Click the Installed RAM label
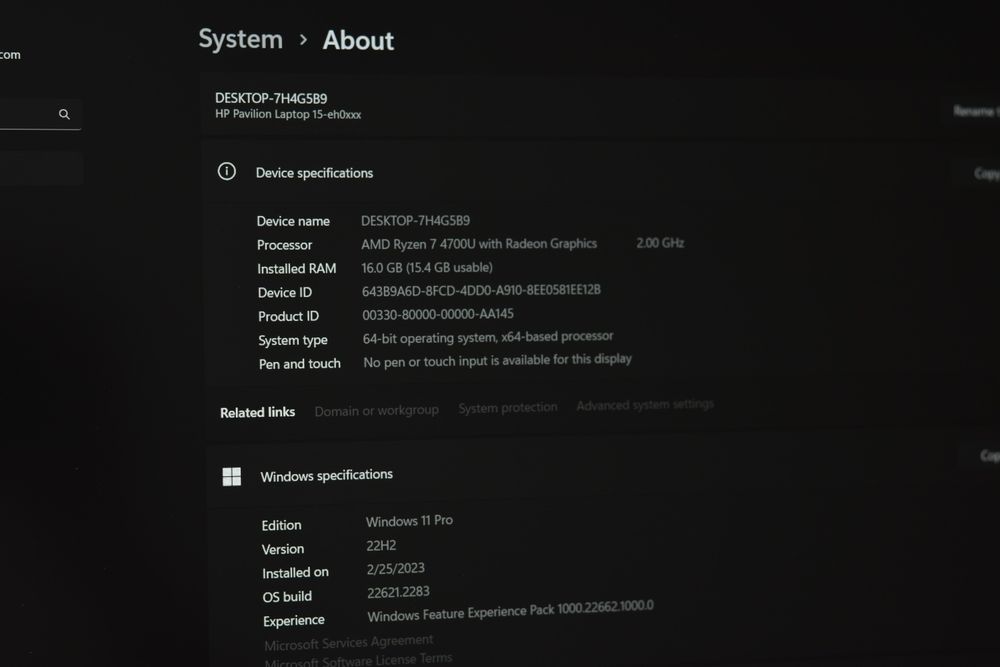 tap(297, 268)
